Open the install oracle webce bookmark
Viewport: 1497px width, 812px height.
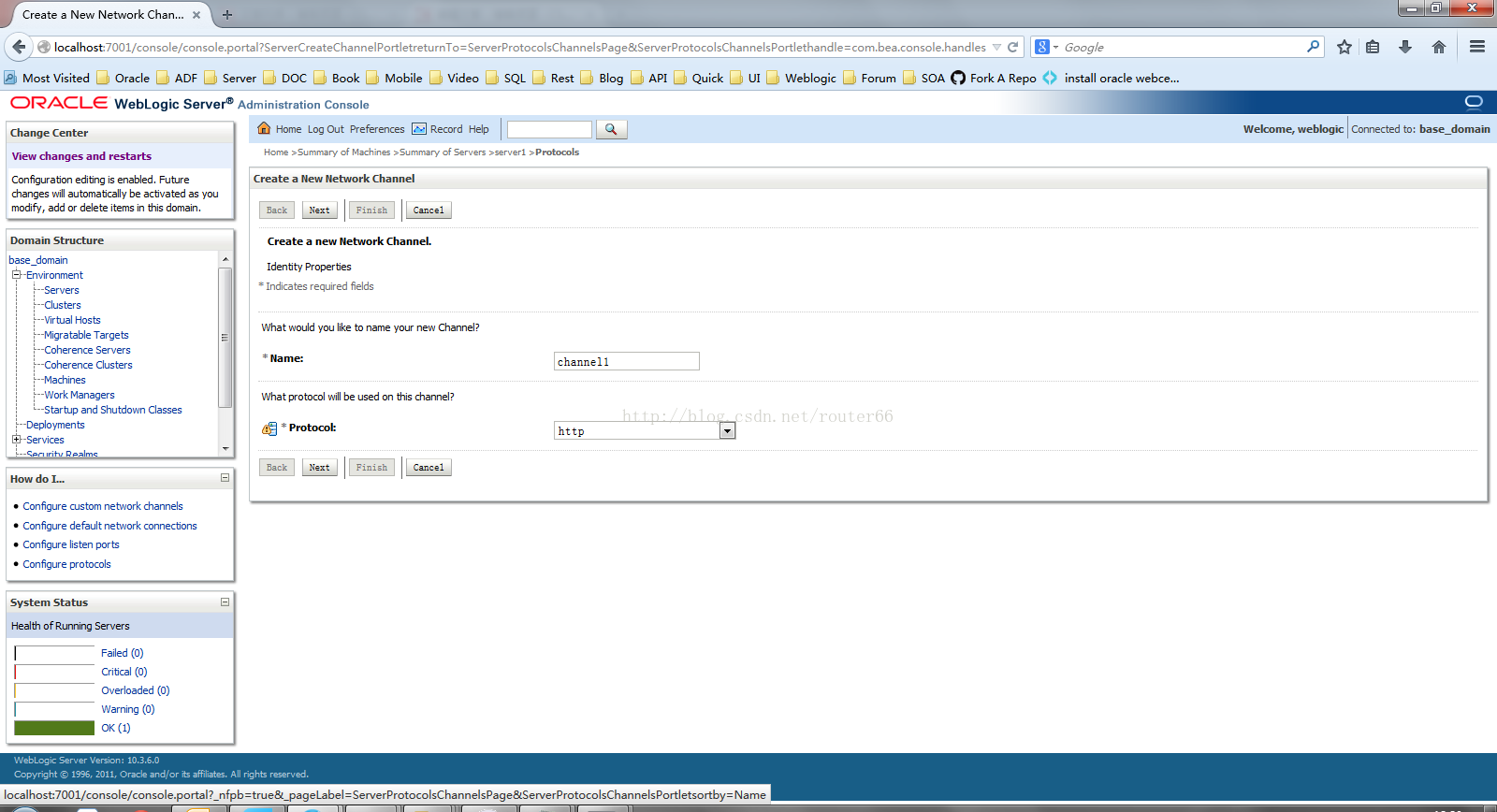tap(1111, 78)
